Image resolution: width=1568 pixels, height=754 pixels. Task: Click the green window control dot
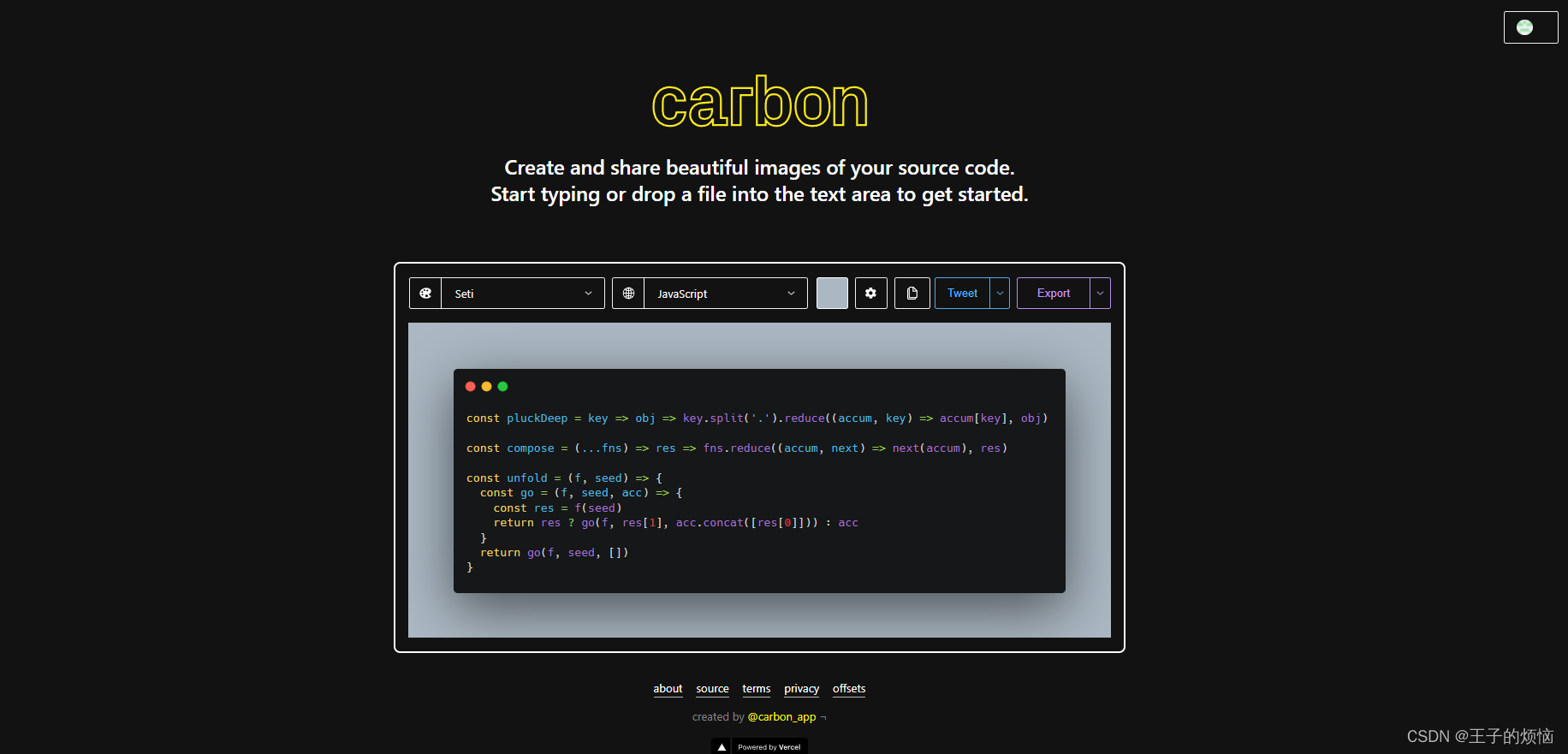coord(502,387)
